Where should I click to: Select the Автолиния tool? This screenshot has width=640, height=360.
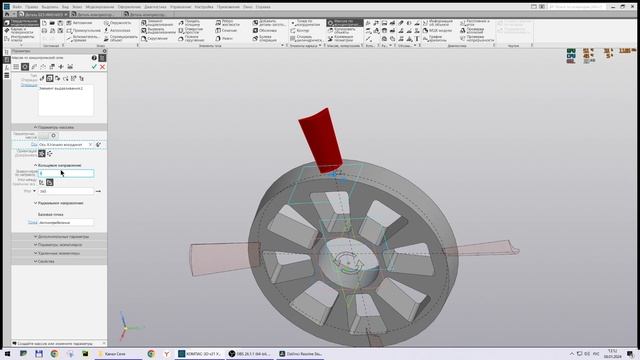(80, 23)
